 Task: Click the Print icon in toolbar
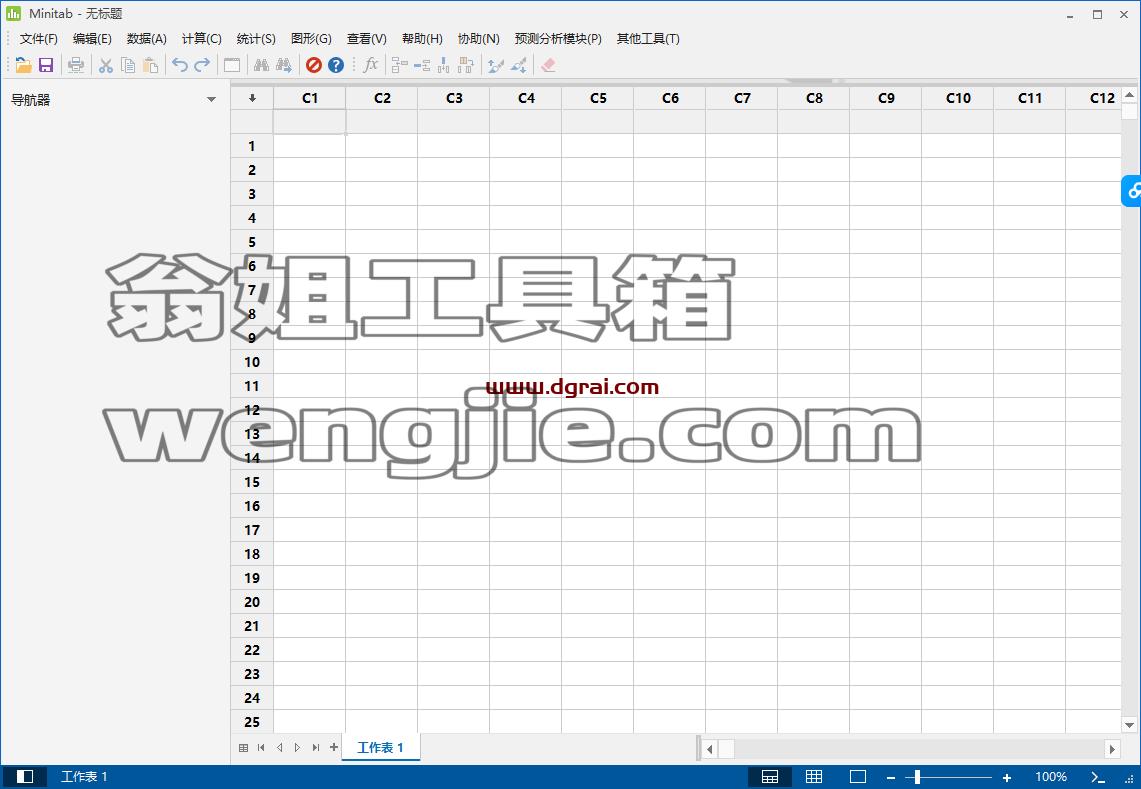coord(76,66)
